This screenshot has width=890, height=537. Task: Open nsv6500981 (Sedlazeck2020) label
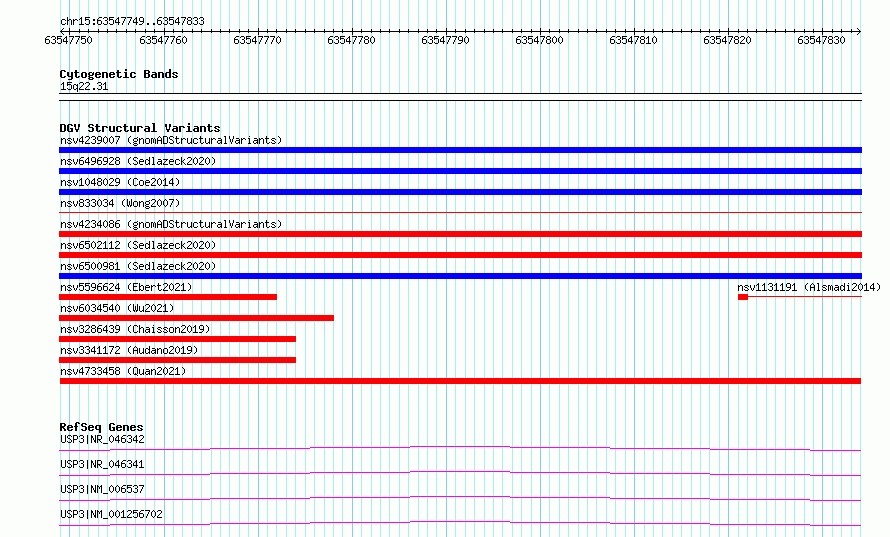(x=138, y=266)
